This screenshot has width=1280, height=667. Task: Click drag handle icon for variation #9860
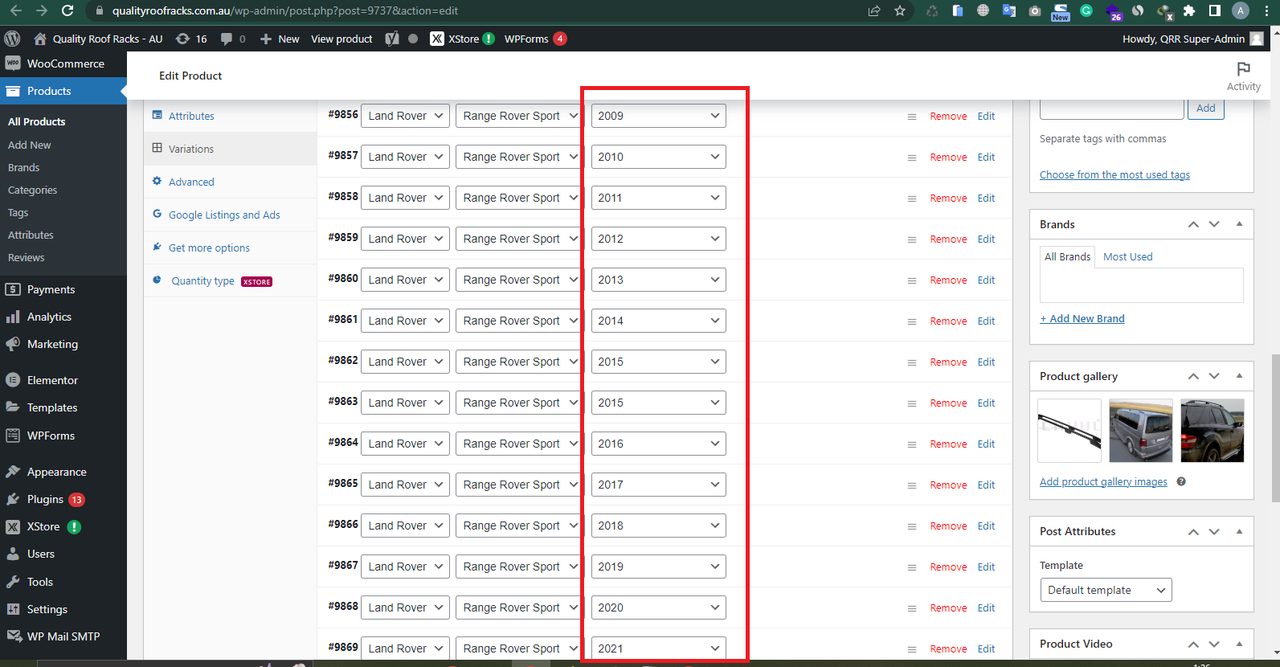pyautogui.click(x=911, y=281)
